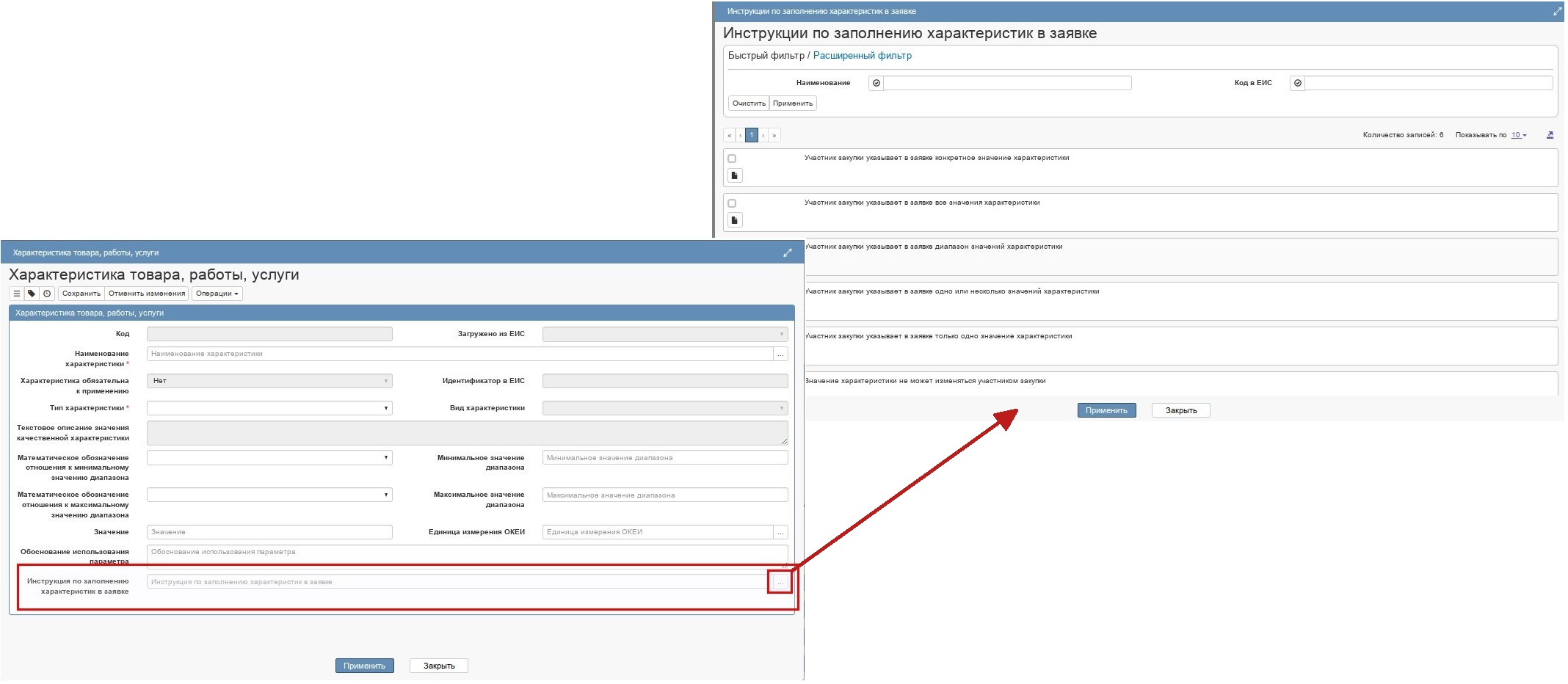Tick the checkbox for 'все значения характеристики' record
1568x684 pixels.
pos(732,203)
